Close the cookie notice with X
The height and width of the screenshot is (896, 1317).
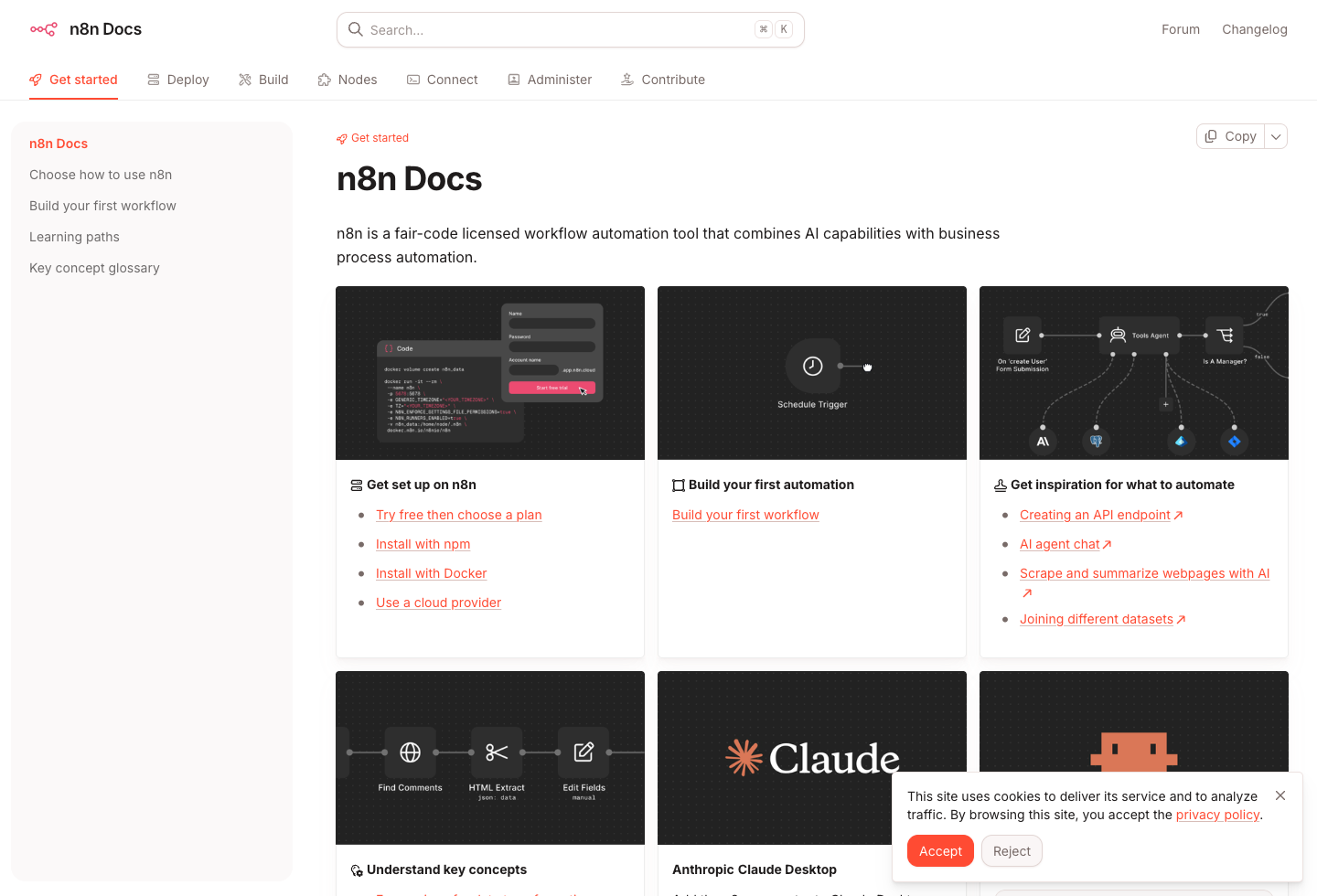coord(1280,795)
